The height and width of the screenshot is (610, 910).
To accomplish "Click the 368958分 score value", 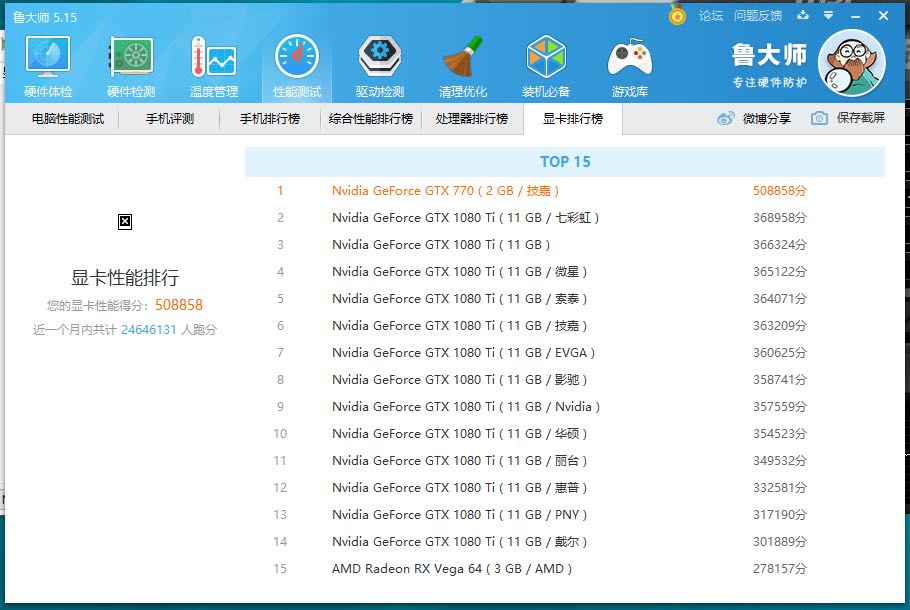I will [779, 218].
